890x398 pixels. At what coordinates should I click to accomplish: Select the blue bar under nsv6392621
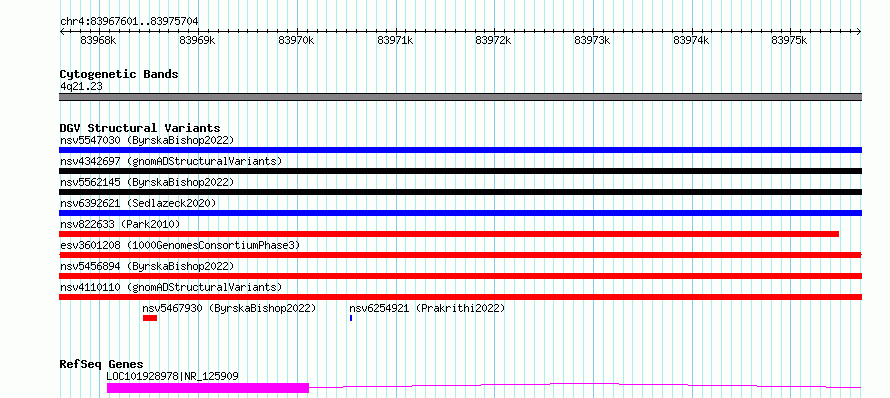tap(460, 213)
